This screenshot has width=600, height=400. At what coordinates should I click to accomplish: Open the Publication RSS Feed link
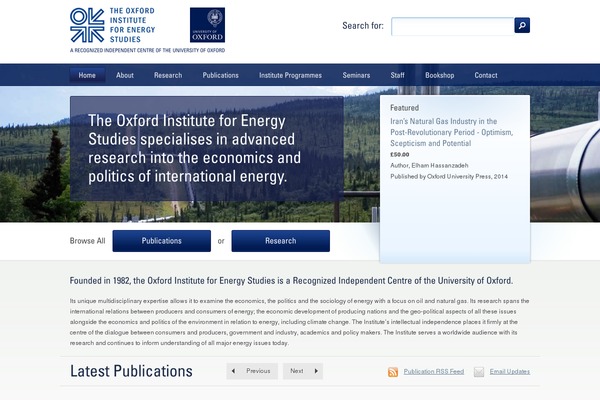(x=434, y=371)
